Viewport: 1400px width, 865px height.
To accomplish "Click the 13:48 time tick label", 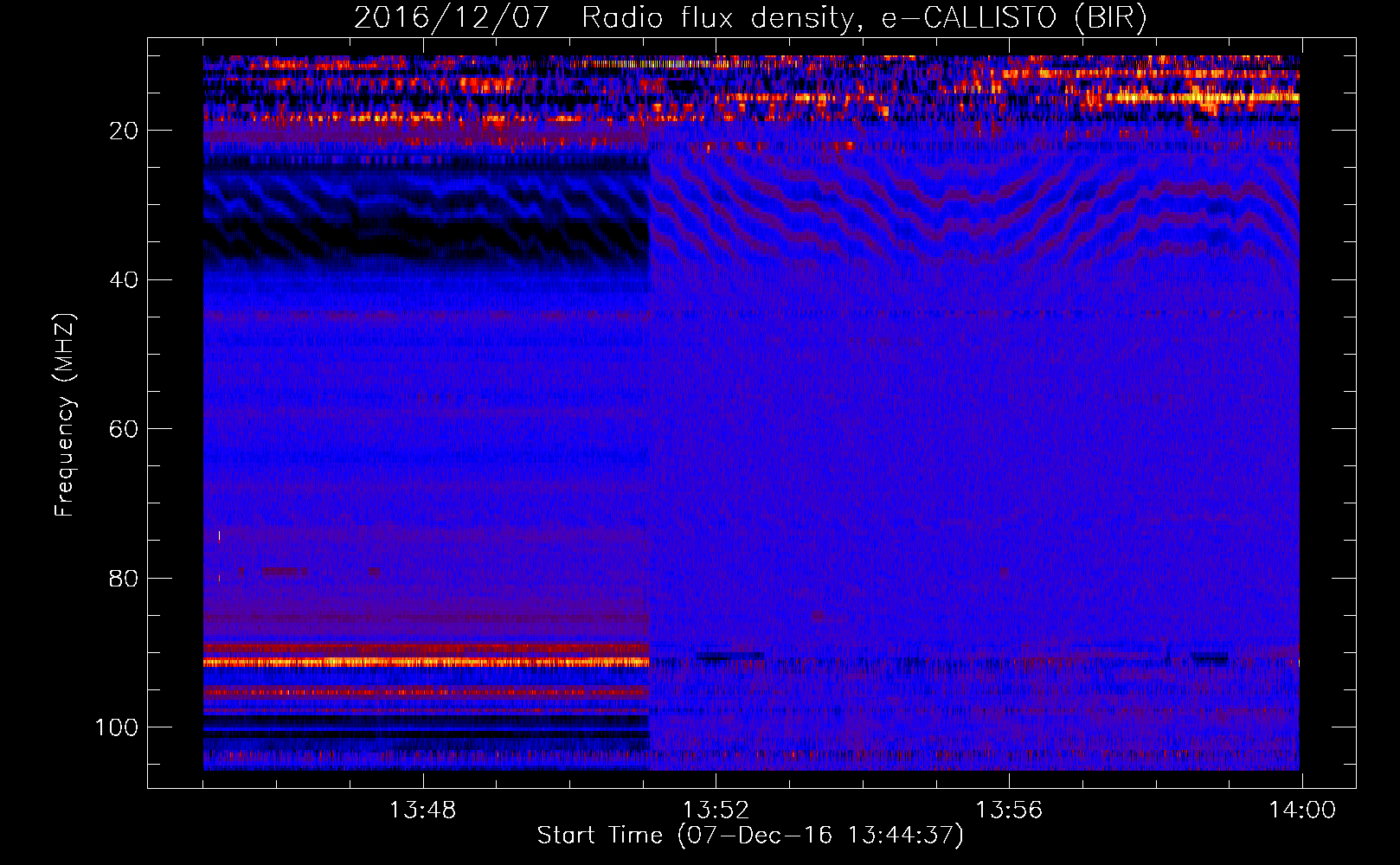I will [422, 811].
